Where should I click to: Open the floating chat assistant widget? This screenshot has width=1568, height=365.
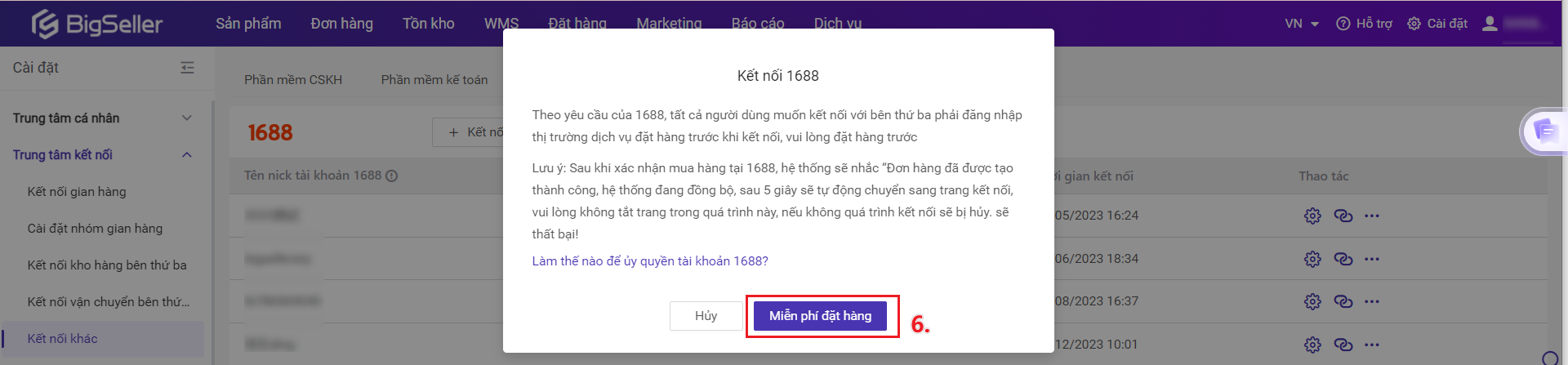[1545, 131]
